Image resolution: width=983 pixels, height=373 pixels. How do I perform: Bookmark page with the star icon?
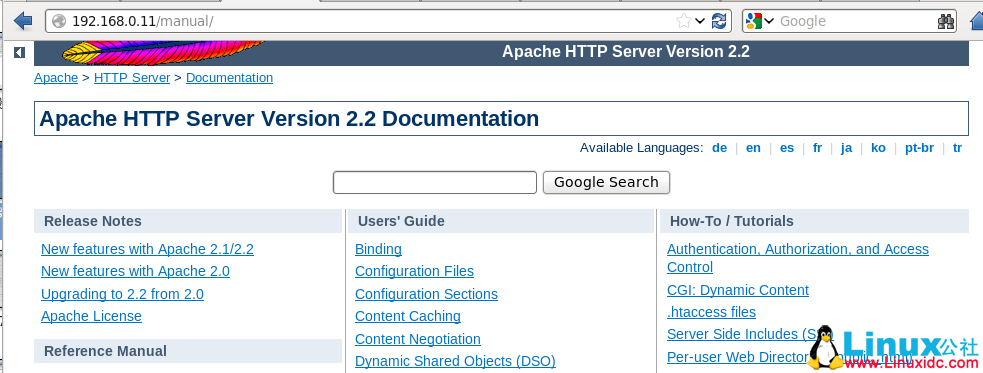683,21
